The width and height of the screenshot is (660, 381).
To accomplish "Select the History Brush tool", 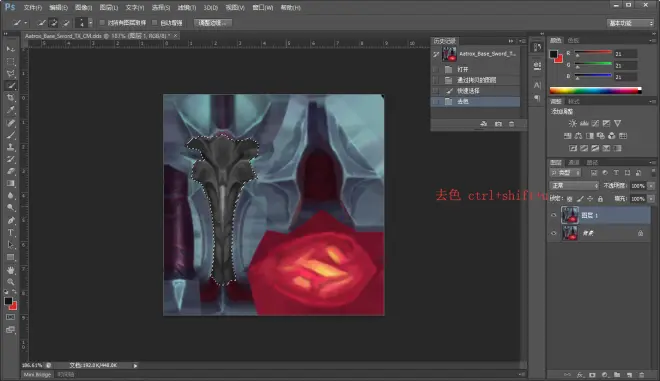I will [x=11, y=160].
